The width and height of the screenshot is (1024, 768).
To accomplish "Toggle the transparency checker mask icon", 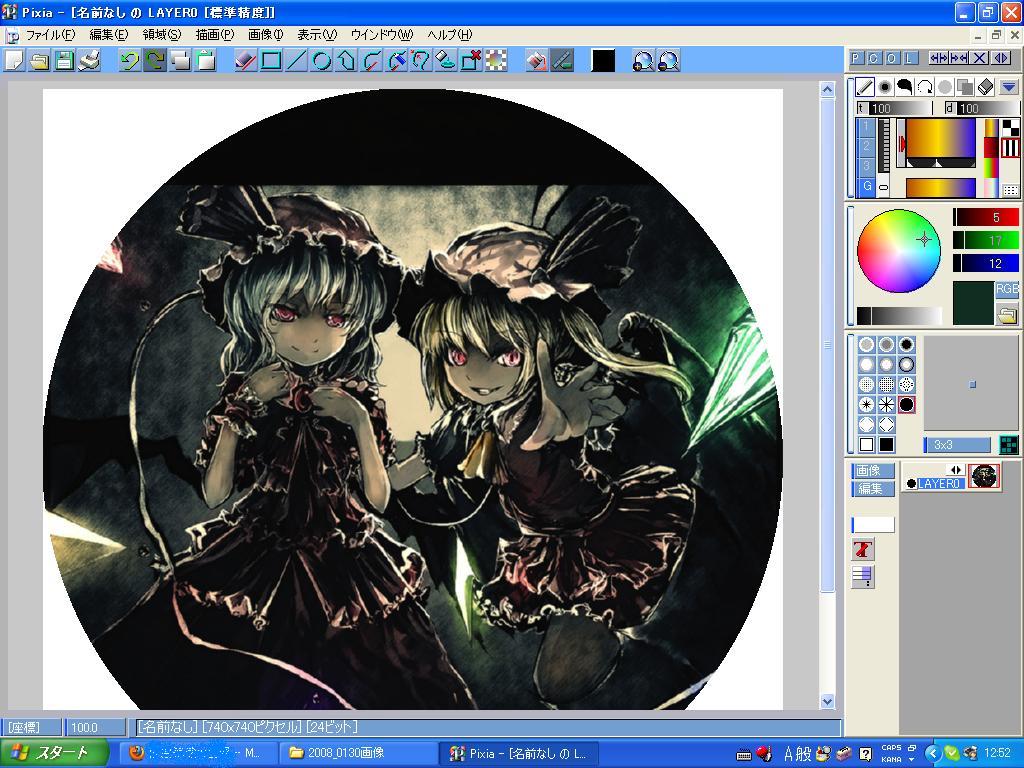I will tap(496, 61).
